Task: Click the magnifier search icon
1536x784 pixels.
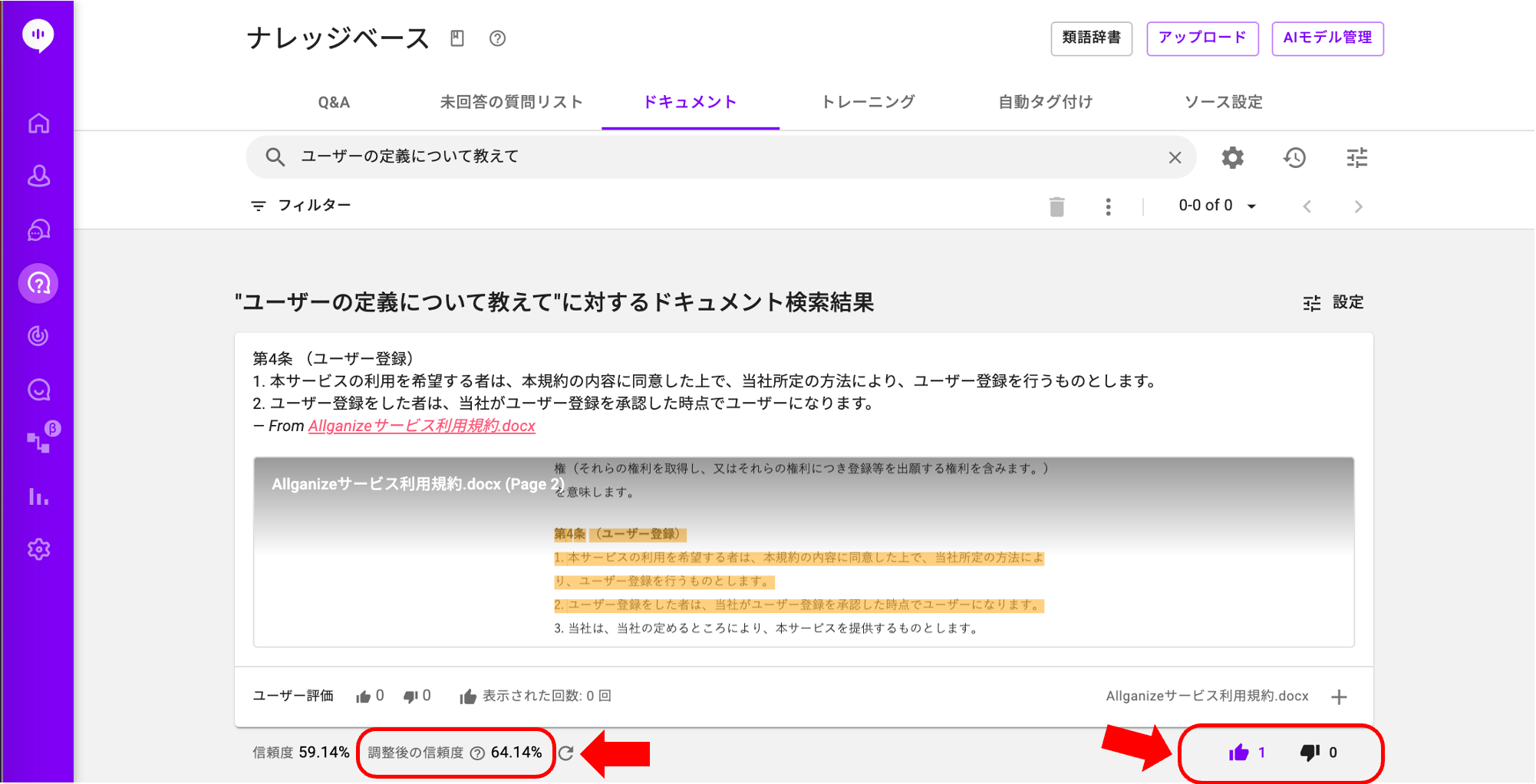Action: [275, 157]
